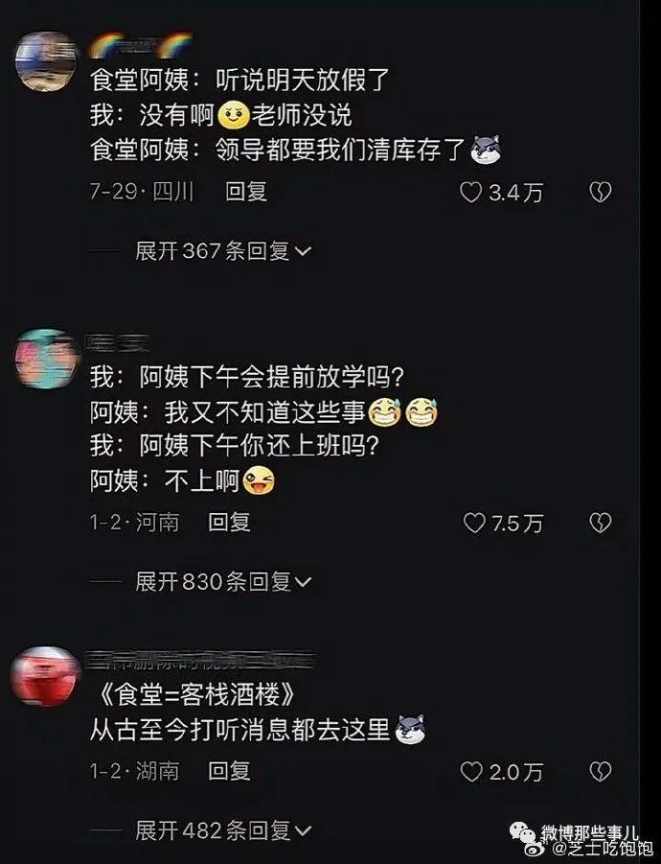The height and width of the screenshot is (864, 661).
Task: Open the rainbow-emoji username profile
Action: coord(142,45)
